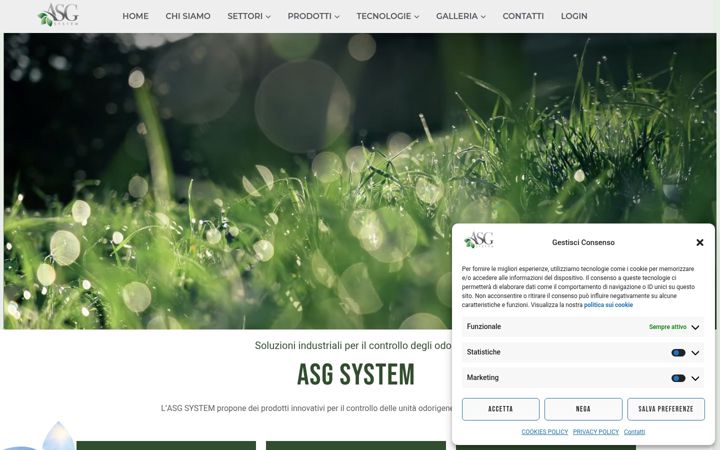
Task: Open the Chi Siamo page
Action: pyautogui.click(x=188, y=16)
